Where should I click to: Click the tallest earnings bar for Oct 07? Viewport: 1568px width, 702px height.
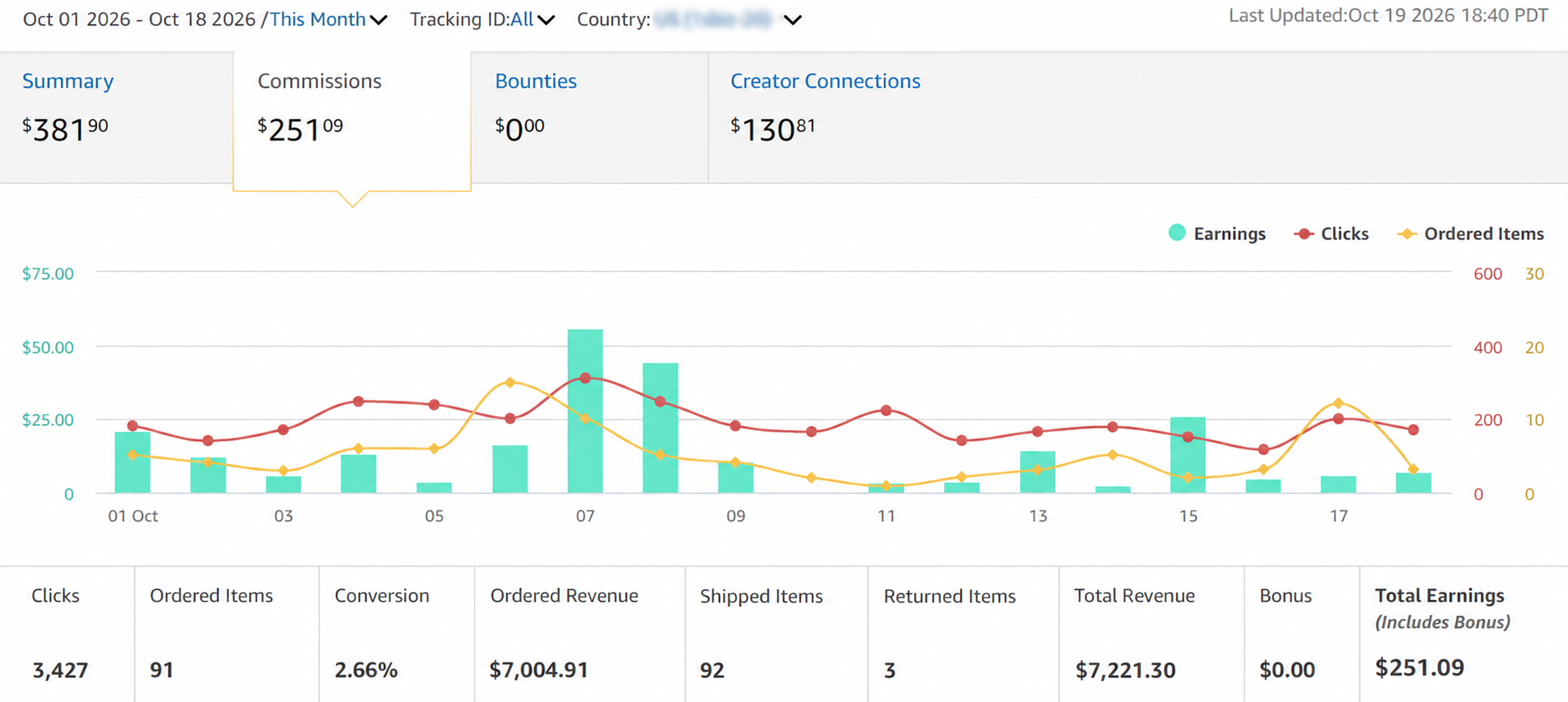[x=585, y=411]
